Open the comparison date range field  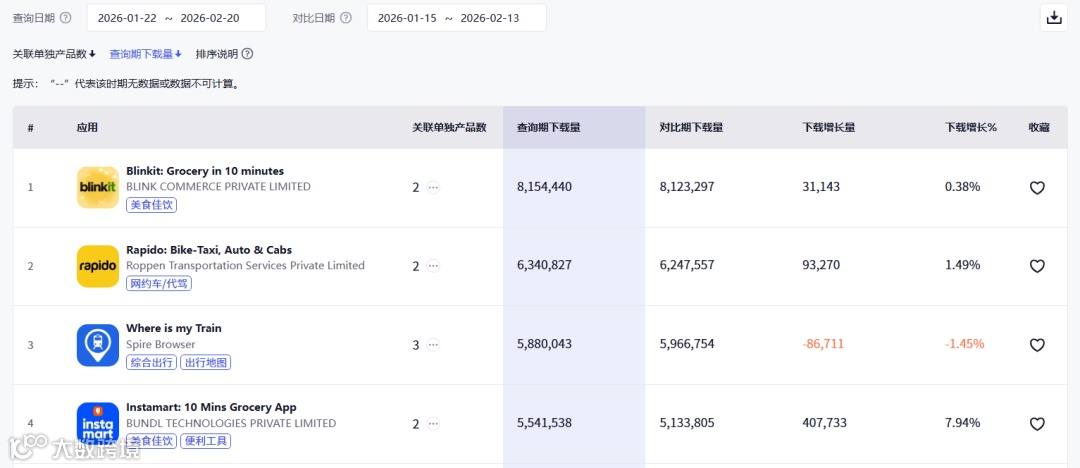[456, 18]
